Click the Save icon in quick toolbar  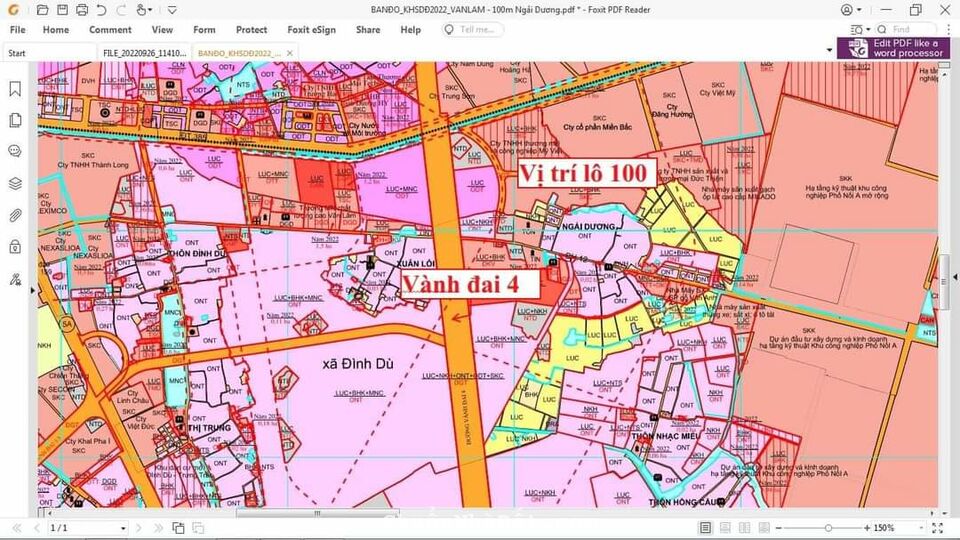(x=61, y=10)
